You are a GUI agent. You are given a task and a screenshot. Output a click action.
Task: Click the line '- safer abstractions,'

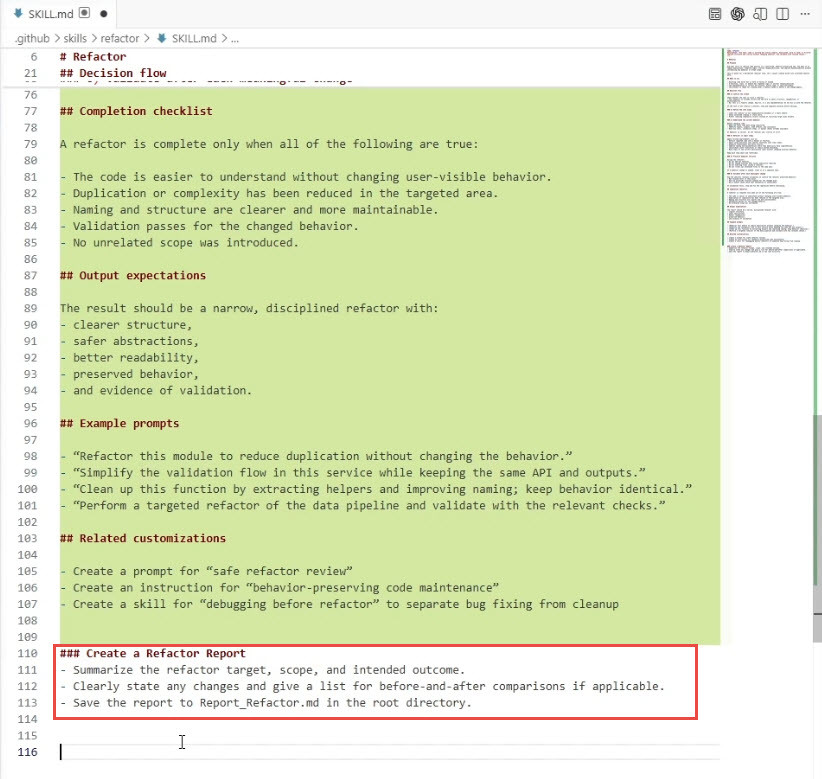[129, 341]
